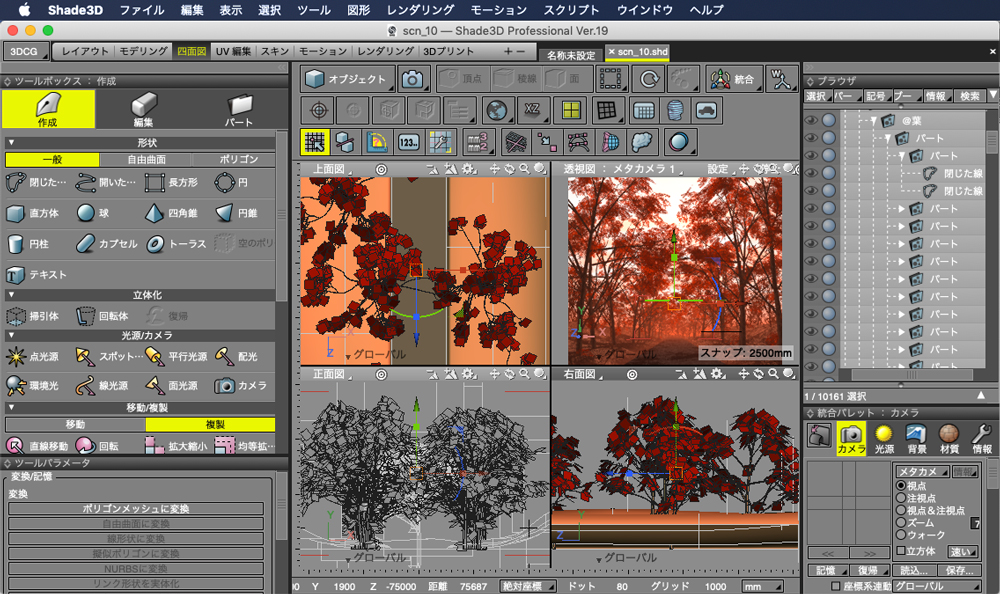The width and height of the screenshot is (1000, 594).
Task: Open the メタカメ camera dropdown
Action: point(922,471)
